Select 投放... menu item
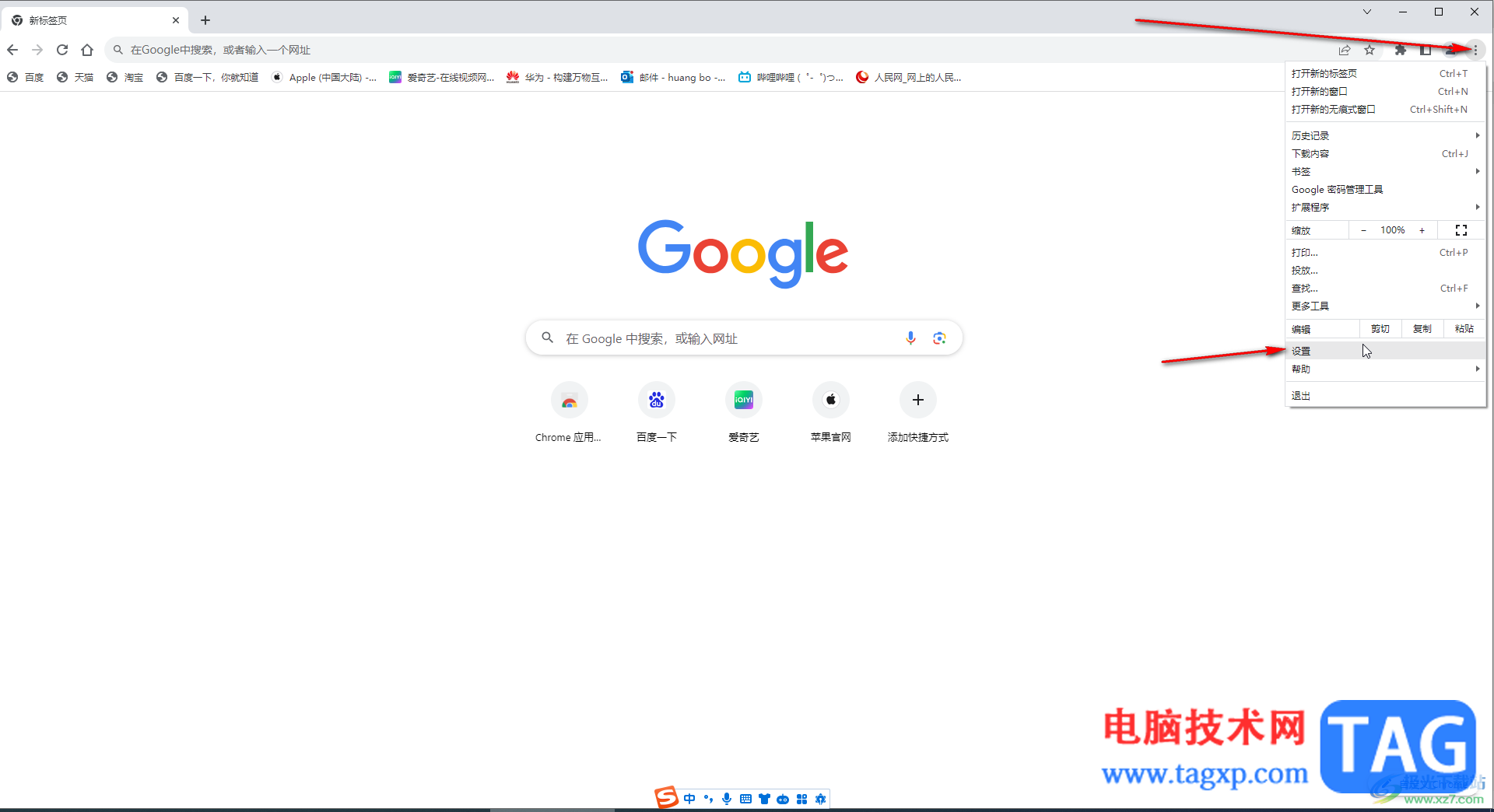Viewport: 1494px width, 812px height. tap(1386, 271)
